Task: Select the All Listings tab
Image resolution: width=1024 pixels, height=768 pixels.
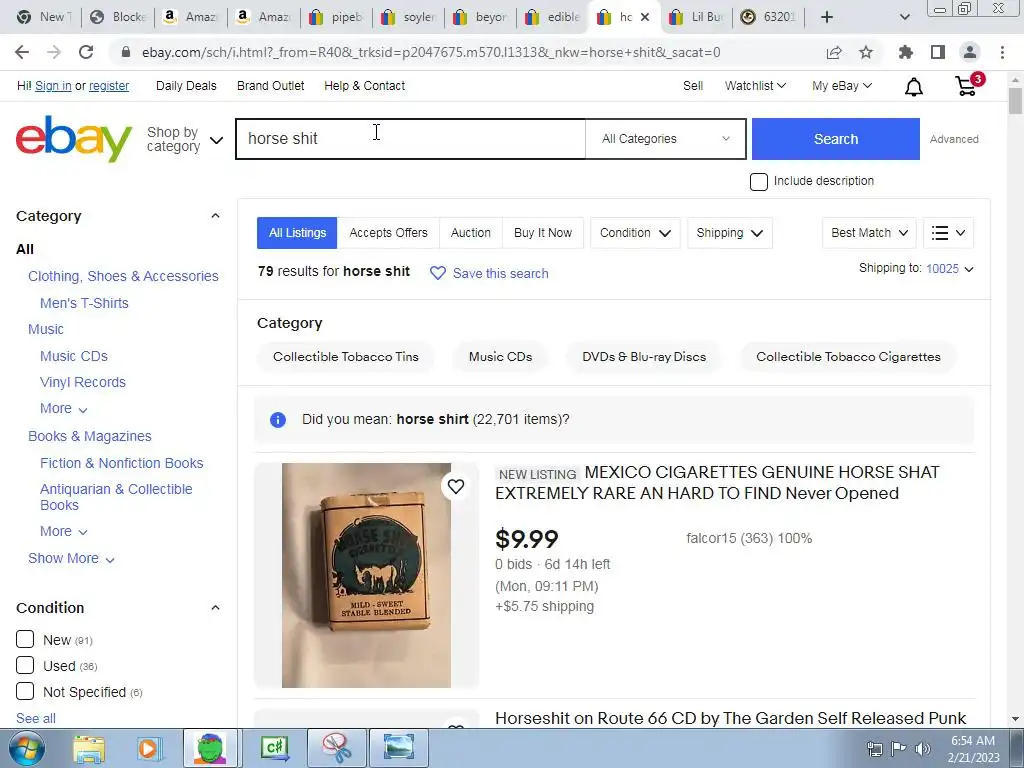Action: (297, 233)
